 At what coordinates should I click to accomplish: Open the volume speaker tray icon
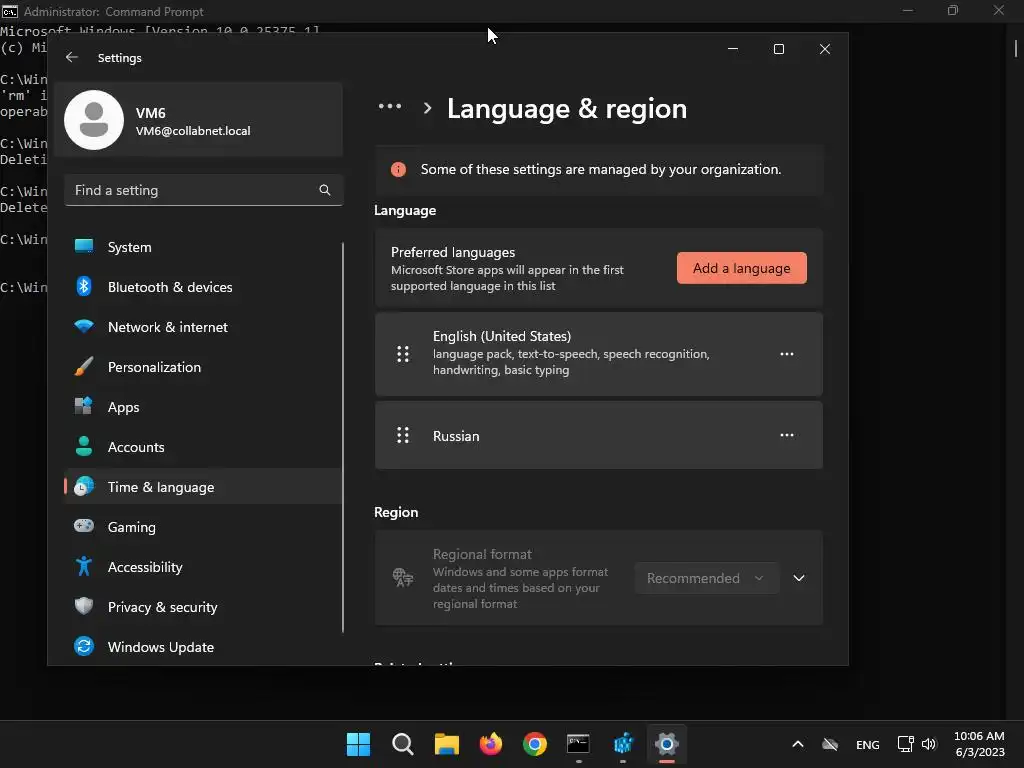[929, 744]
